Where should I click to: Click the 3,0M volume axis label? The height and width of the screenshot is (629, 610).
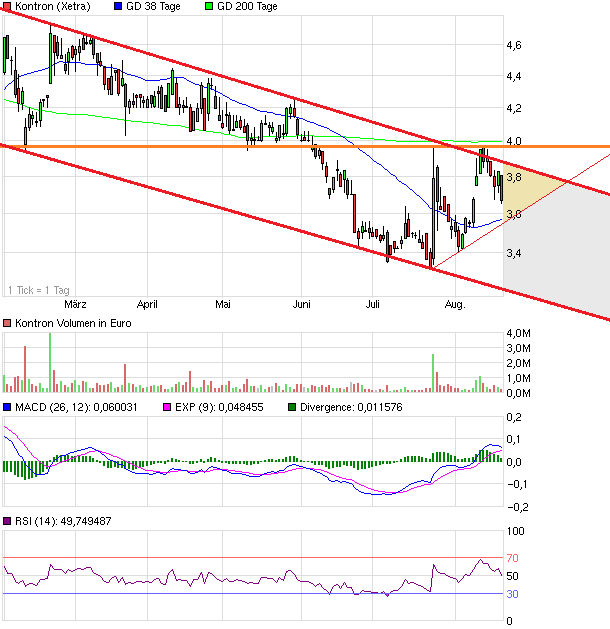click(519, 348)
